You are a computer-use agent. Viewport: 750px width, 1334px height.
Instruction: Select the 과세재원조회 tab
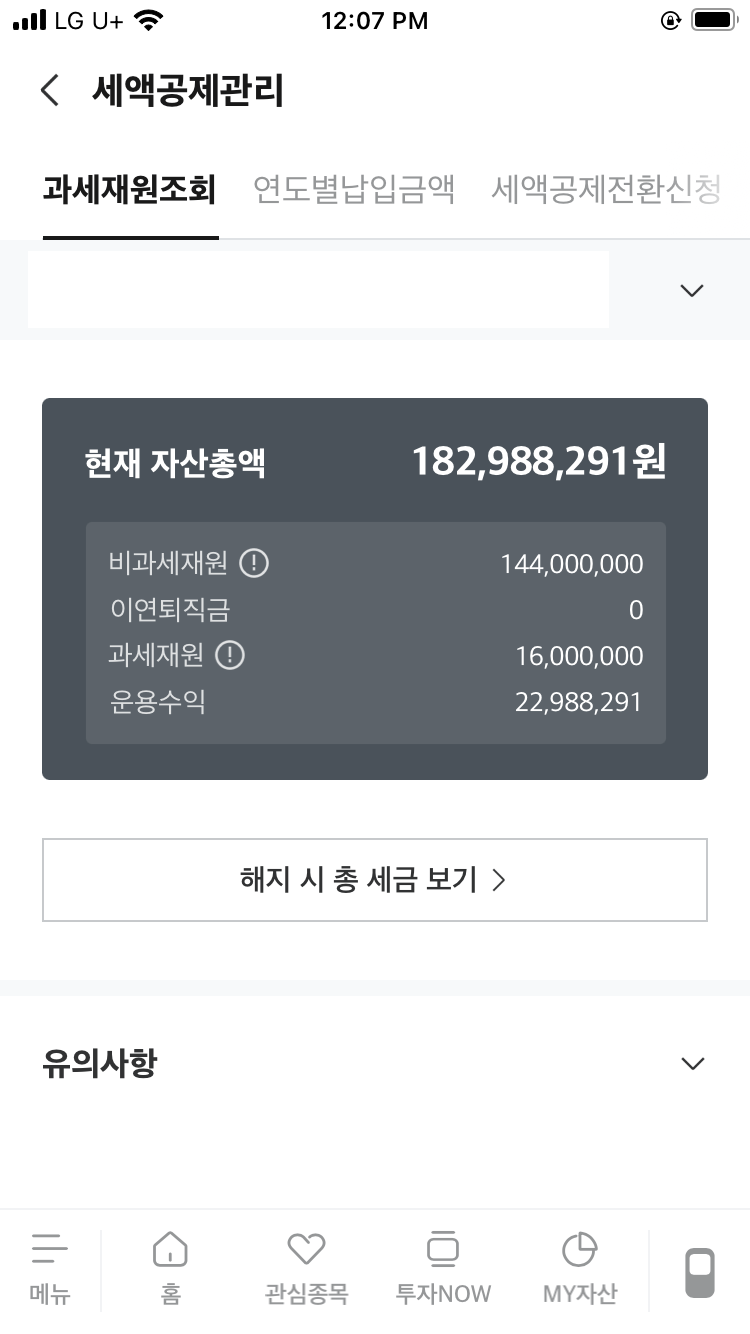click(130, 190)
